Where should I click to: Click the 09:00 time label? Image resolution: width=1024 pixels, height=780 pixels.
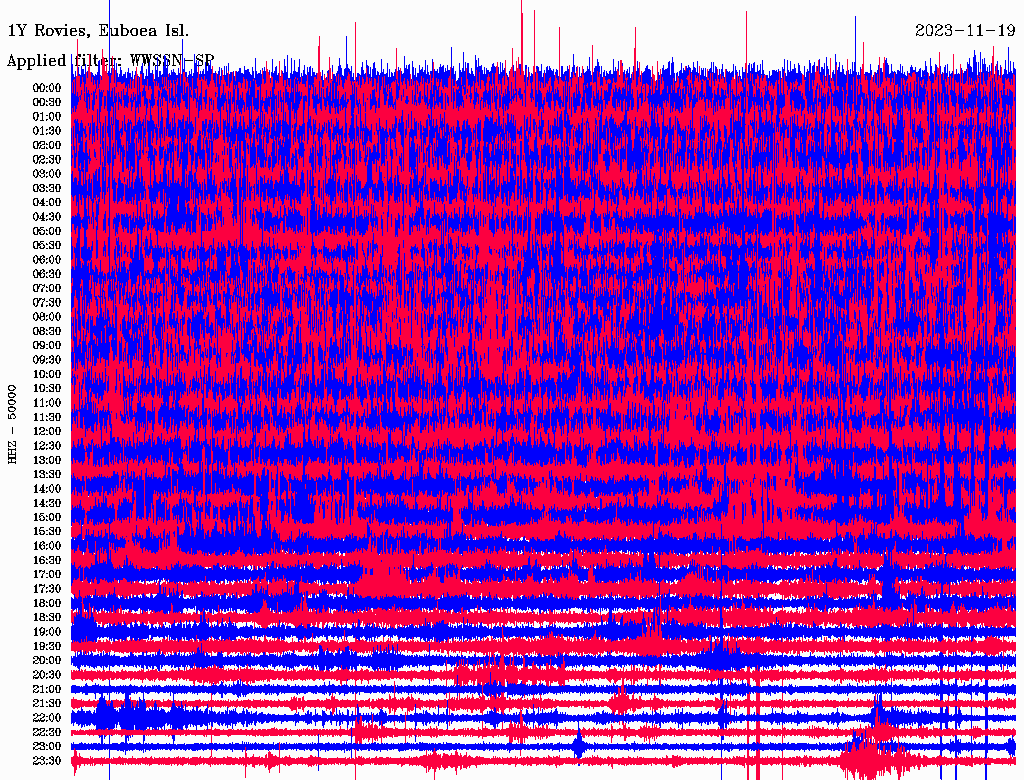click(46, 345)
